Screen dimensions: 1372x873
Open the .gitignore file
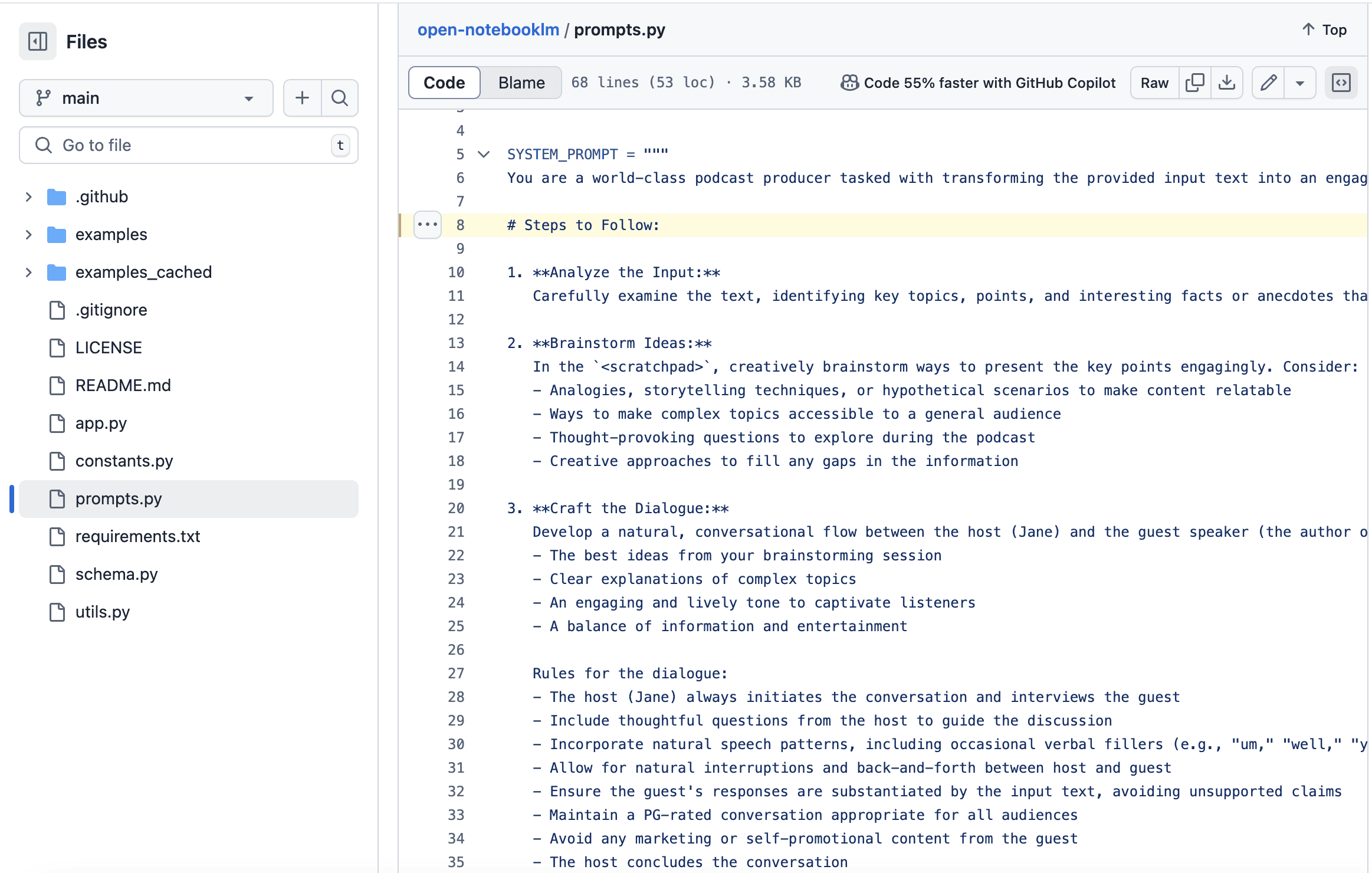[x=111, y=310]
